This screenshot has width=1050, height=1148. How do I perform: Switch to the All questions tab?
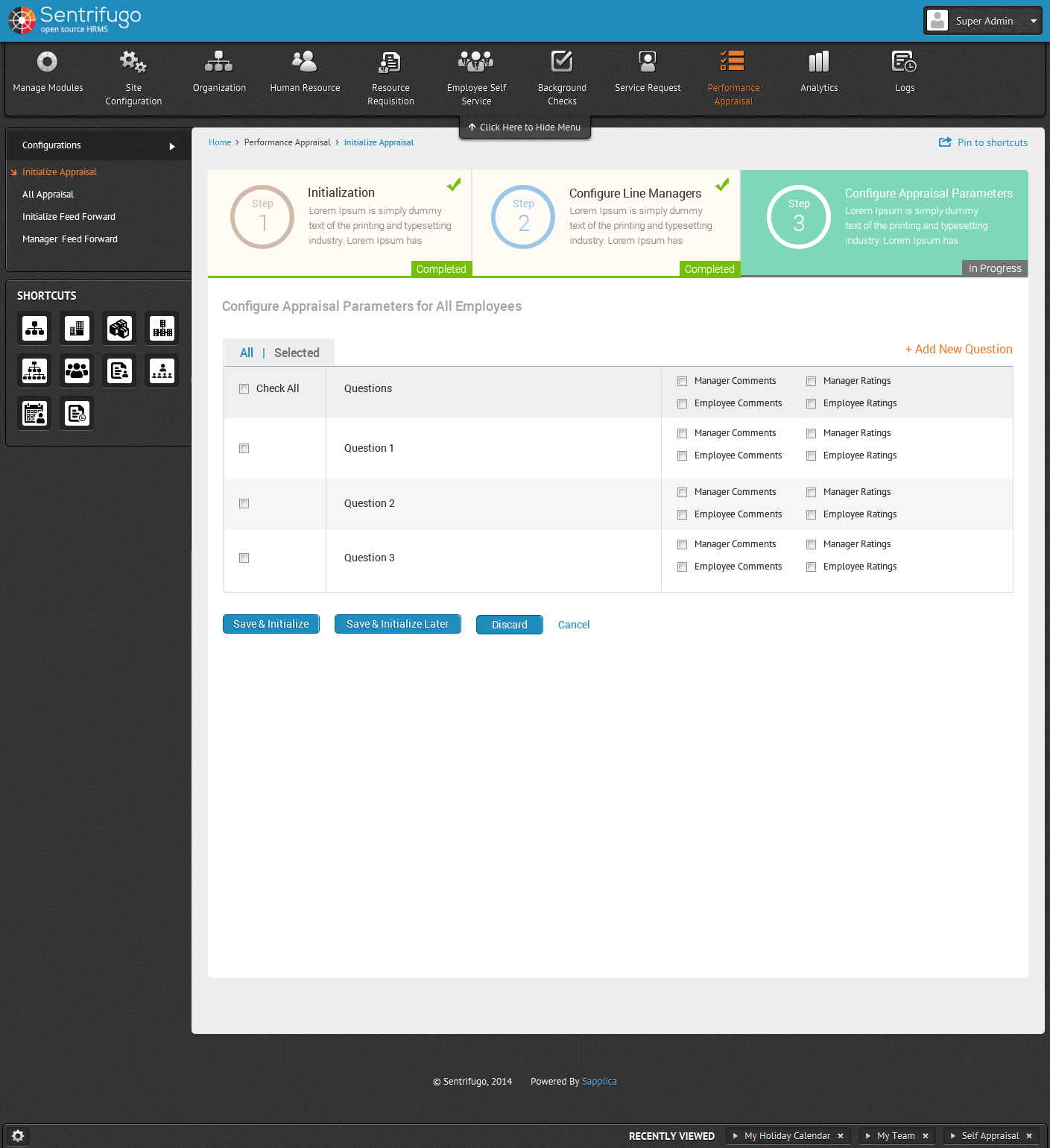247,353
